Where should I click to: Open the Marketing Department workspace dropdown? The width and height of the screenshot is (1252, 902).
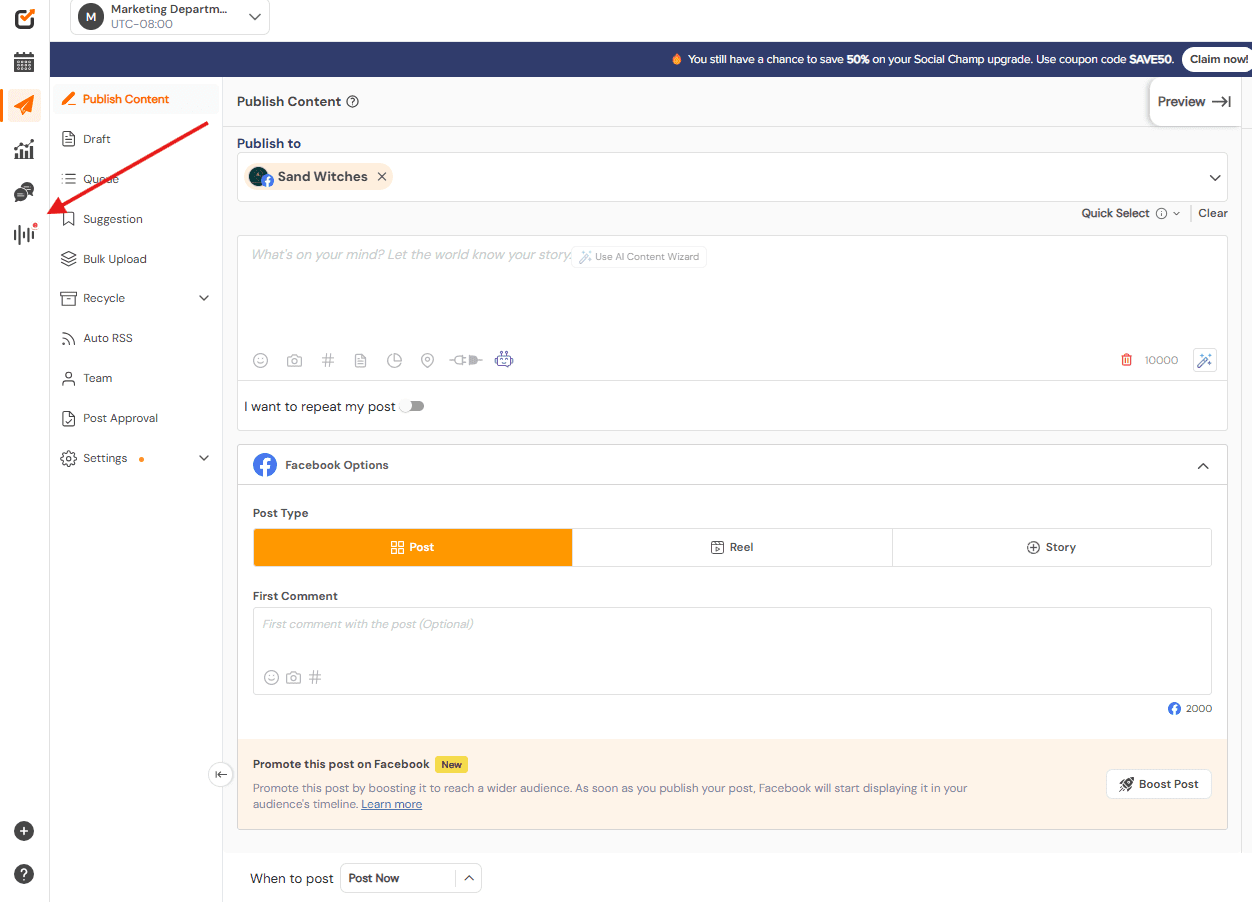[169, 17]
